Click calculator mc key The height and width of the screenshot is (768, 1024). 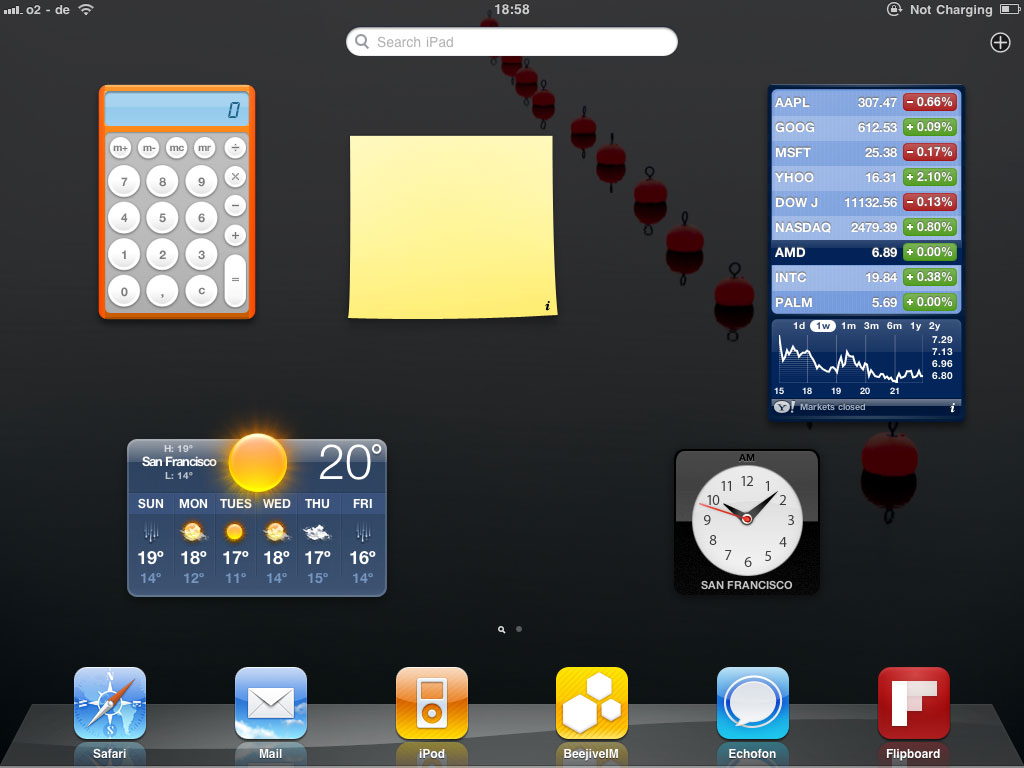[x=176, y=148]
